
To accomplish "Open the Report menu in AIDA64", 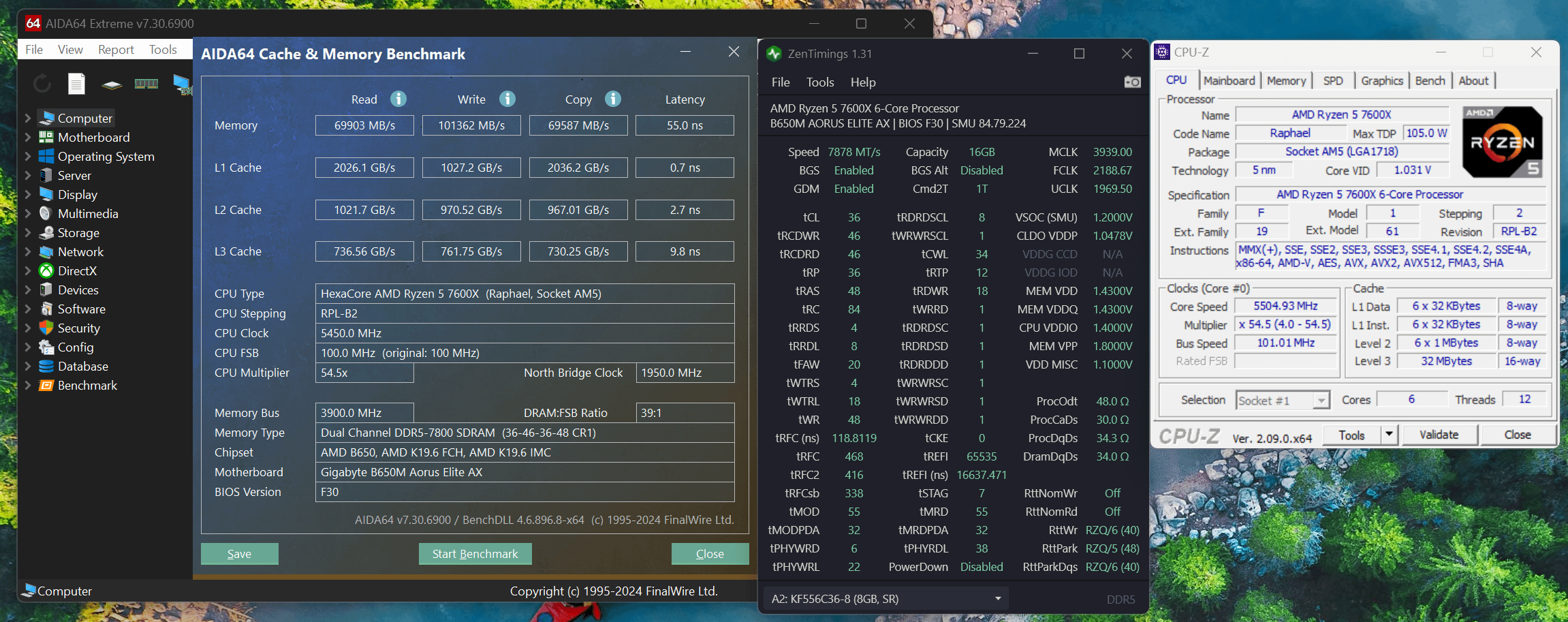I will (x=116, y=49).
